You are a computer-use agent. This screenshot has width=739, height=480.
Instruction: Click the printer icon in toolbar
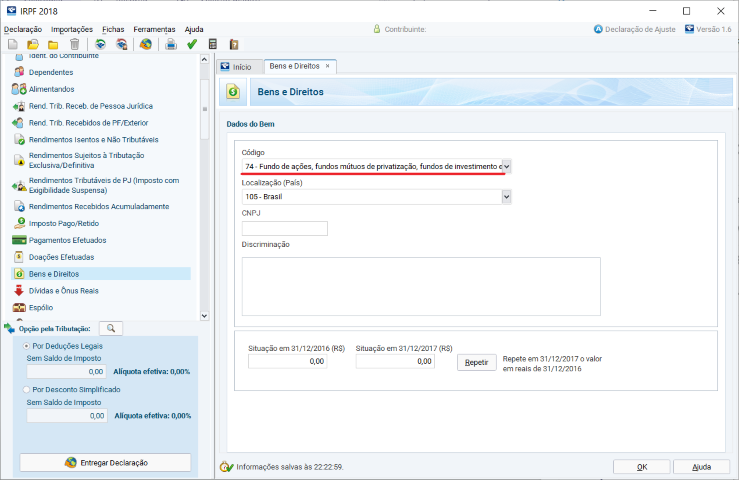tap(170, 45)
